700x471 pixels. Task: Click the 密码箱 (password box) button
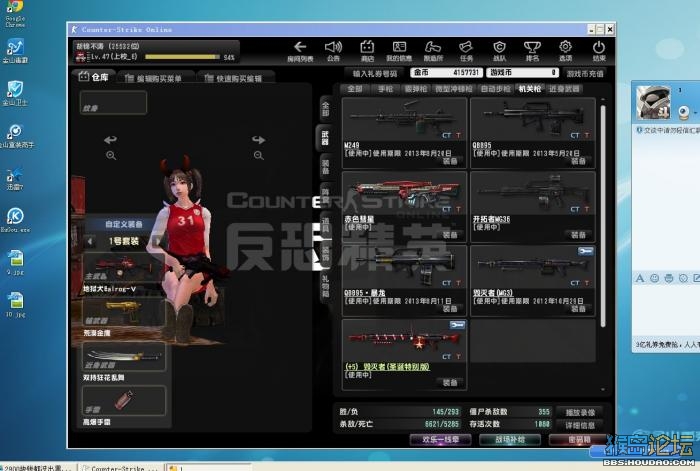coord(579,440)
